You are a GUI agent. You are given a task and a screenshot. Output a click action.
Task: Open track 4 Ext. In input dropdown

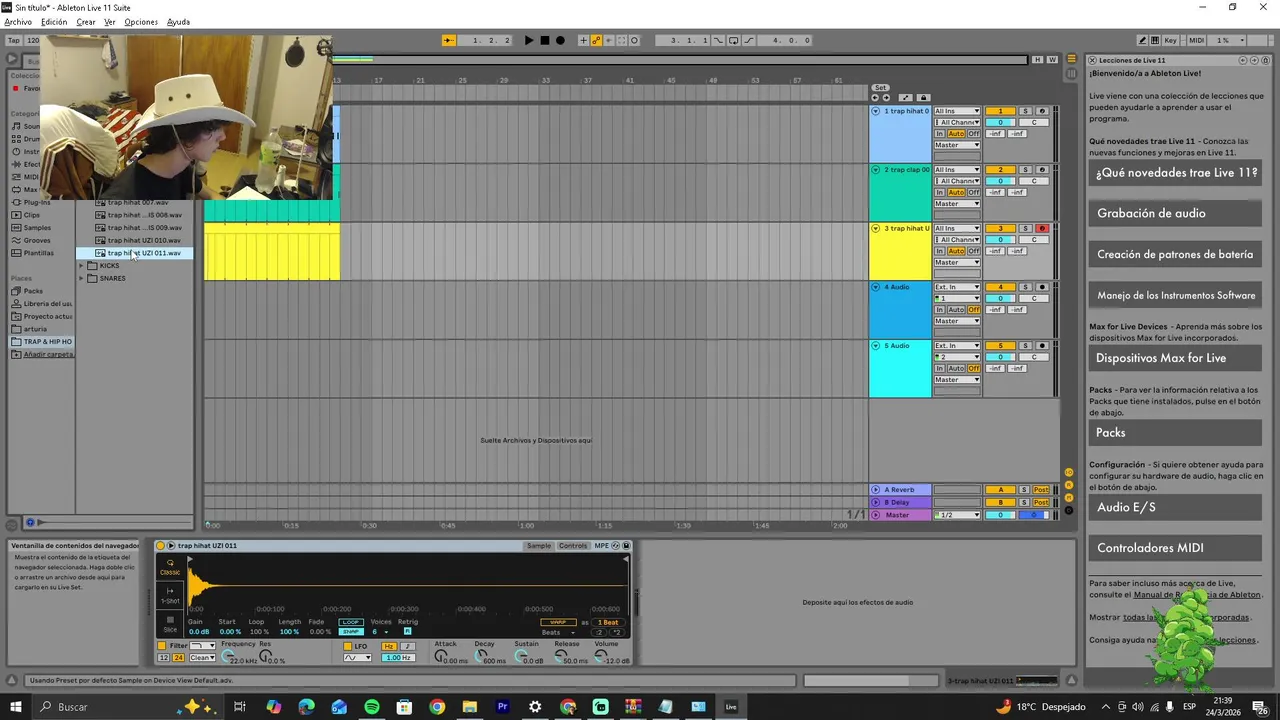tap(957, 287)
